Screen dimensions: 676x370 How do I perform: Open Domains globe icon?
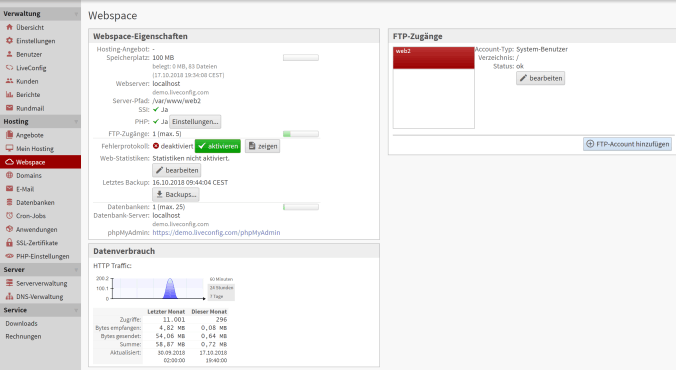9,175
